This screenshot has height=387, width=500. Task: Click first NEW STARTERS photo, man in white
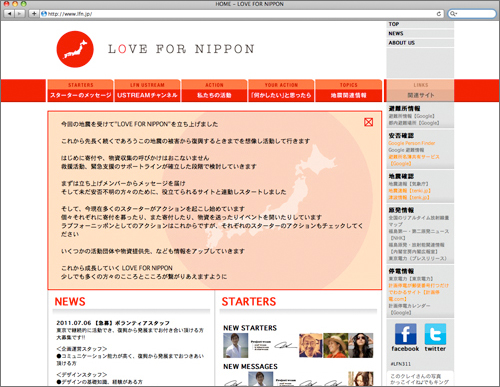point(236,346)
